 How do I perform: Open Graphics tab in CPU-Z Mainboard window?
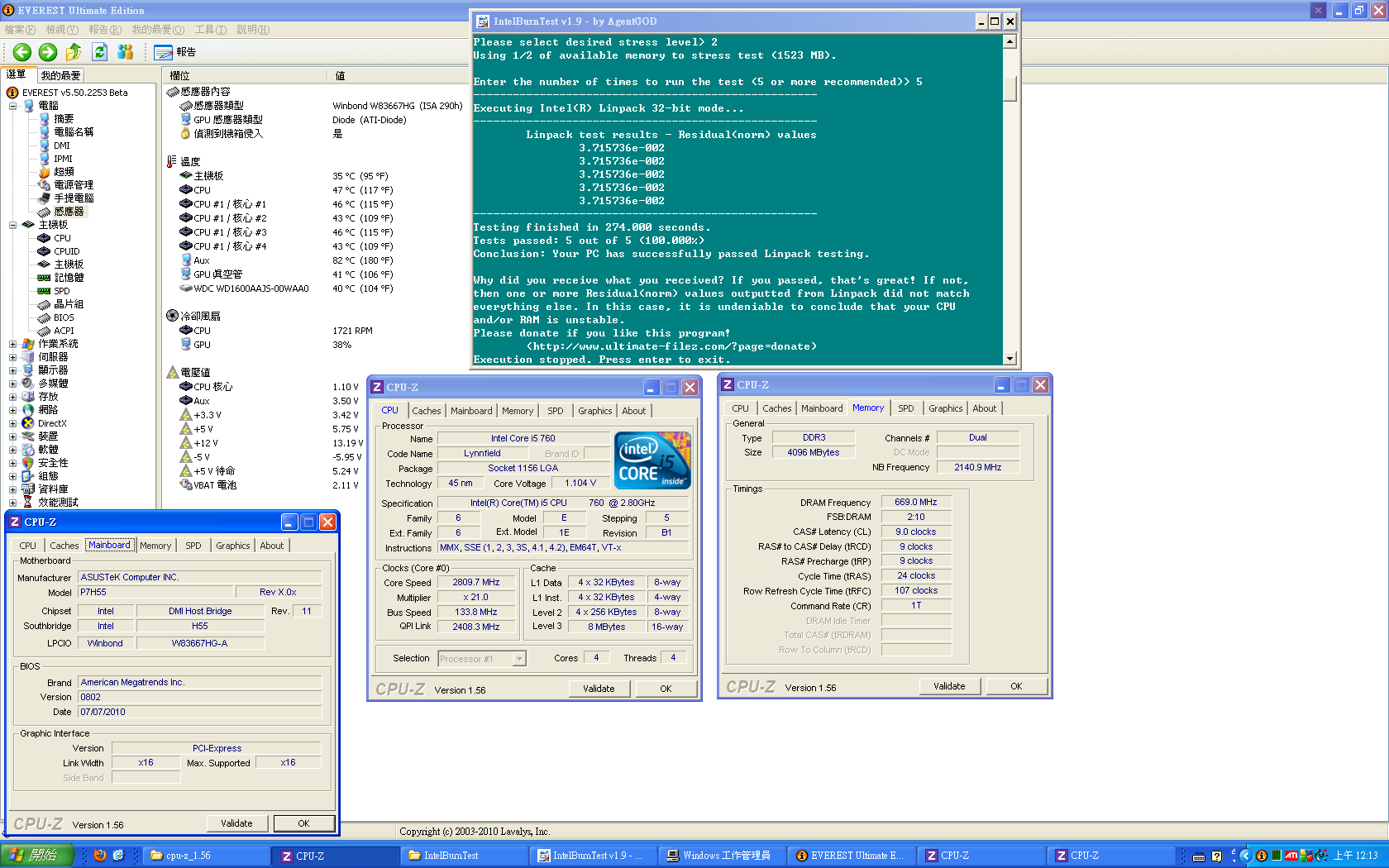[x=233, y=546]
